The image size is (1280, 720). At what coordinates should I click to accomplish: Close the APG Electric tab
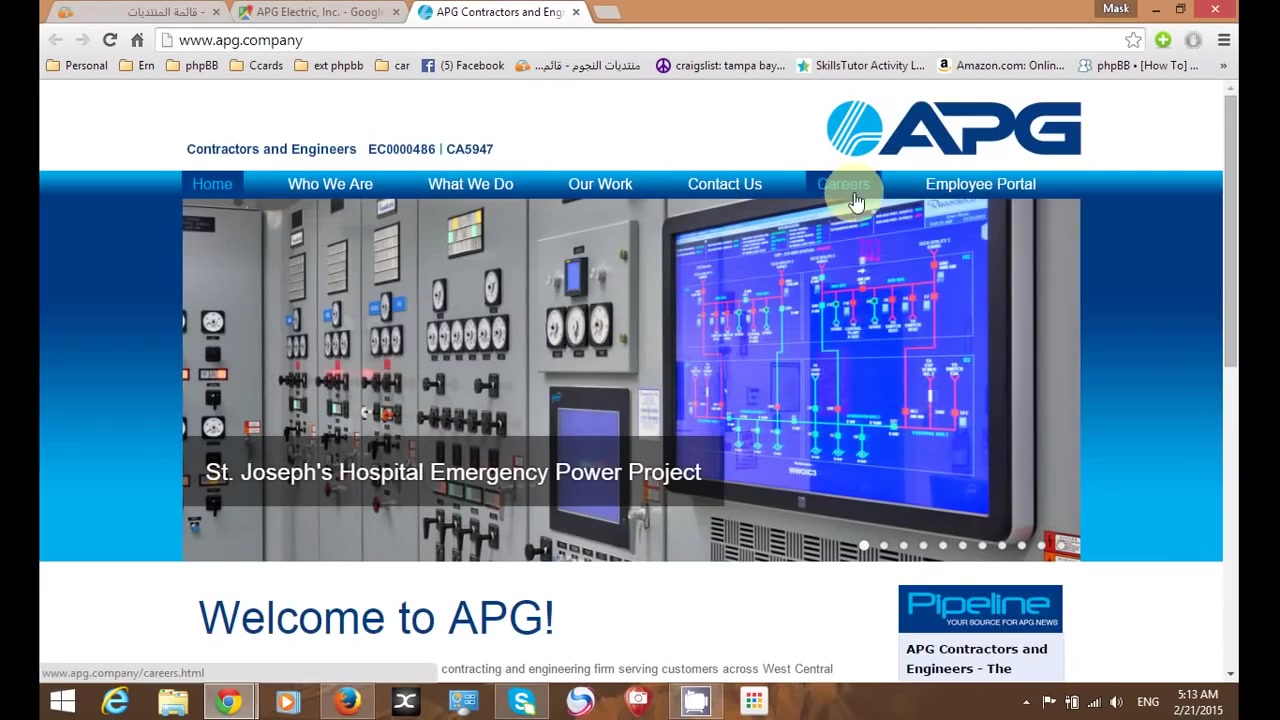(396, 12)
